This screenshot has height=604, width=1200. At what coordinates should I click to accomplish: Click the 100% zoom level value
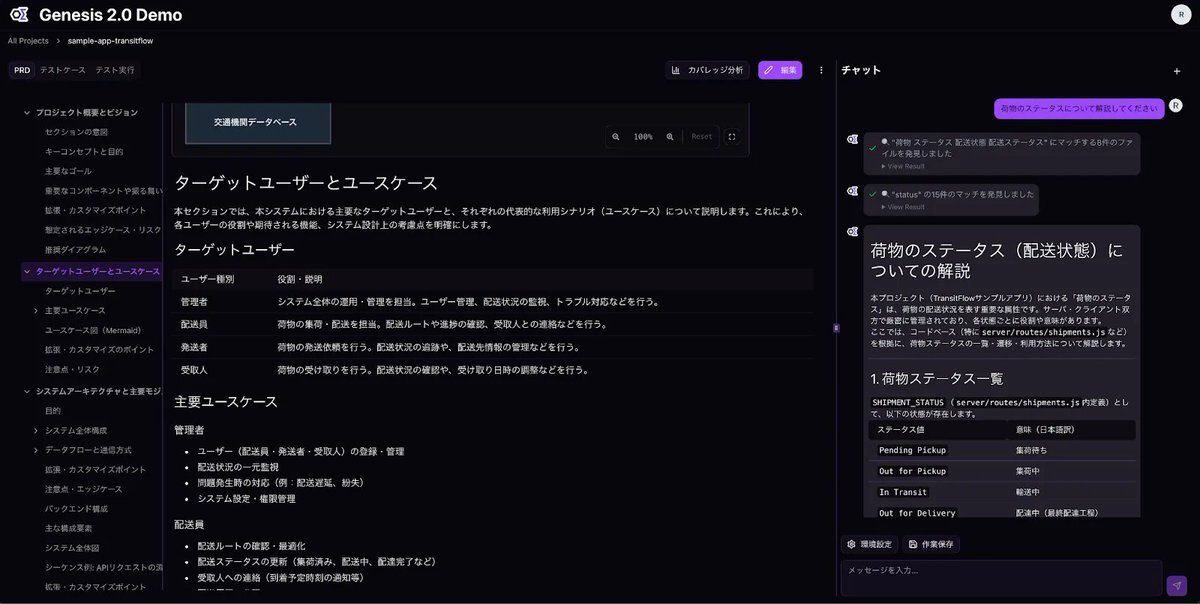(643, 136)
